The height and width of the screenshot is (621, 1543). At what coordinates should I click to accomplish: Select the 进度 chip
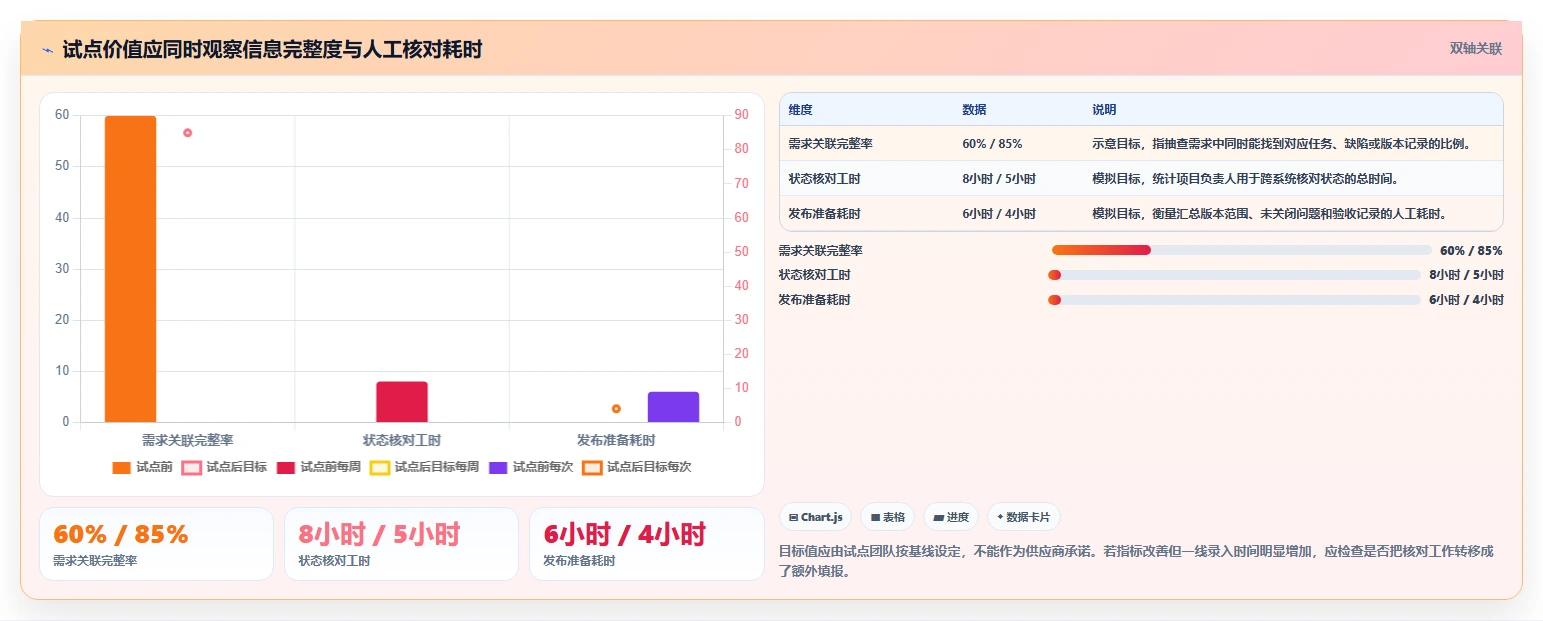point(951,517)
